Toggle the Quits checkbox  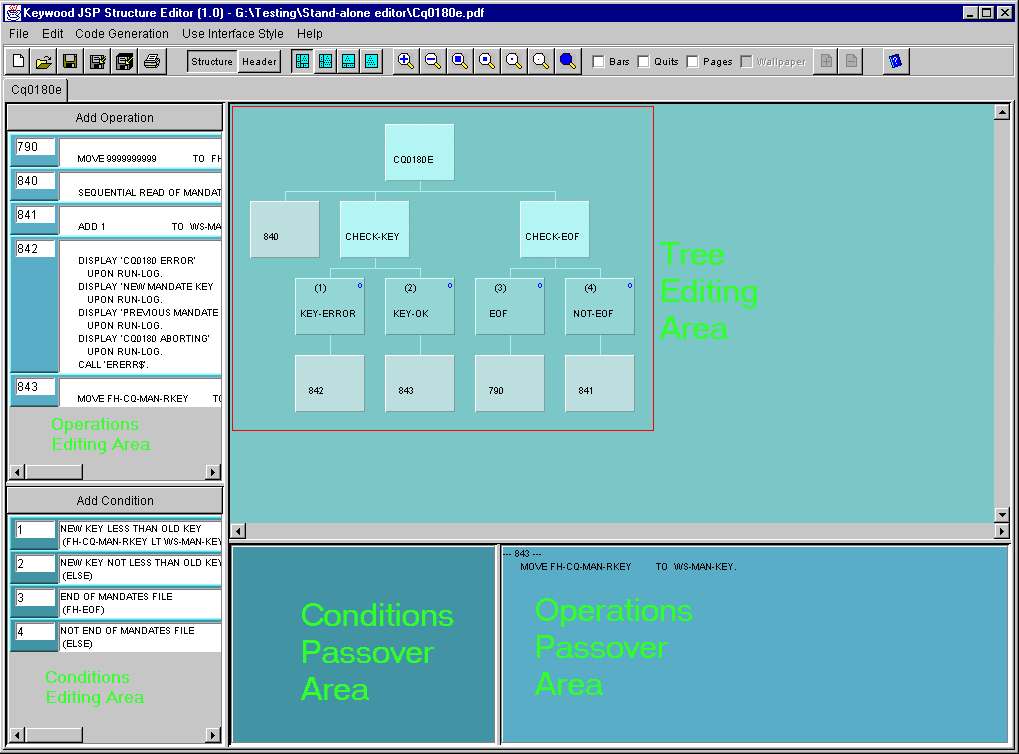[644, 62]
